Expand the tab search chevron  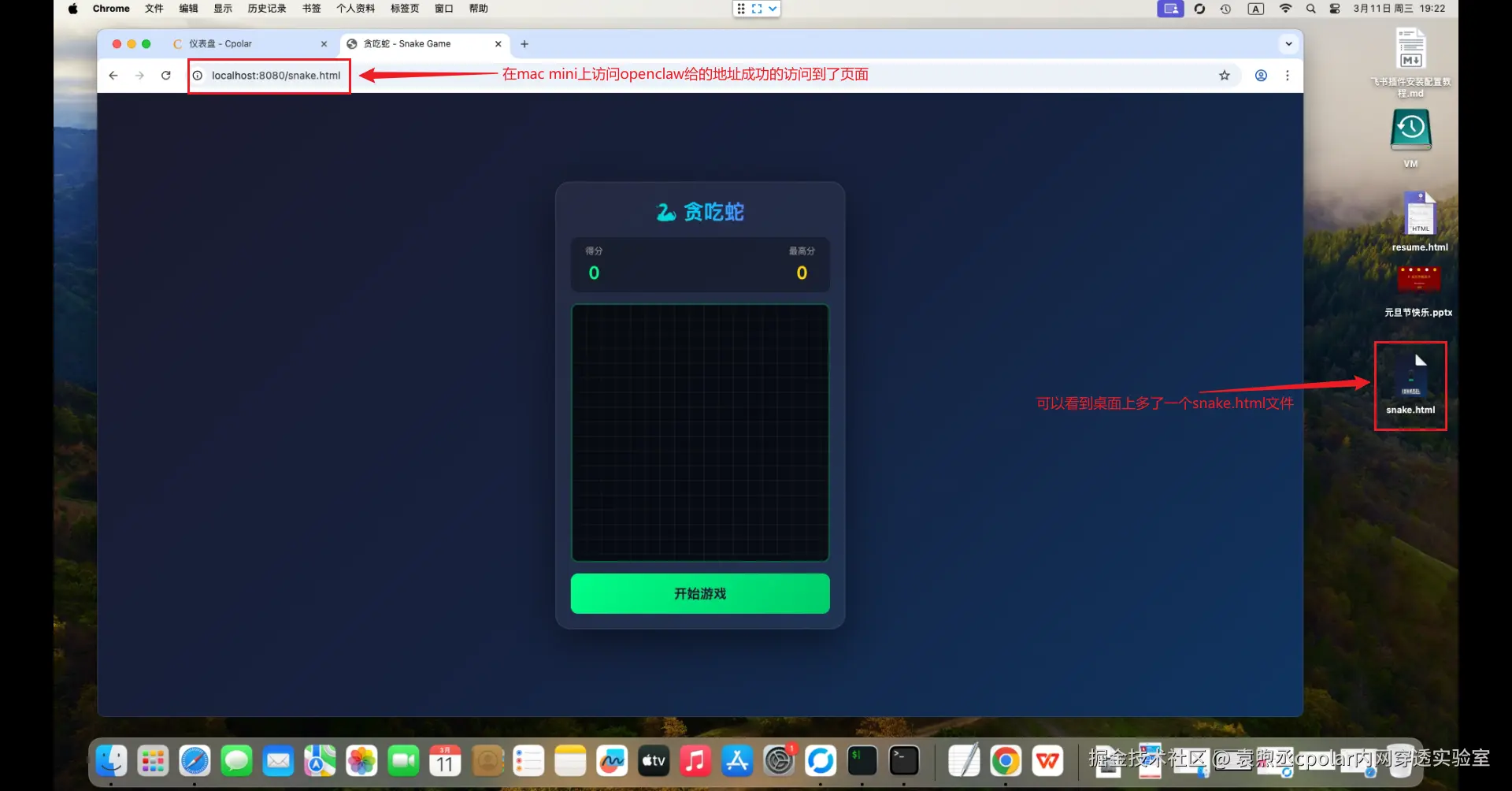click(x=1288, y=44)
